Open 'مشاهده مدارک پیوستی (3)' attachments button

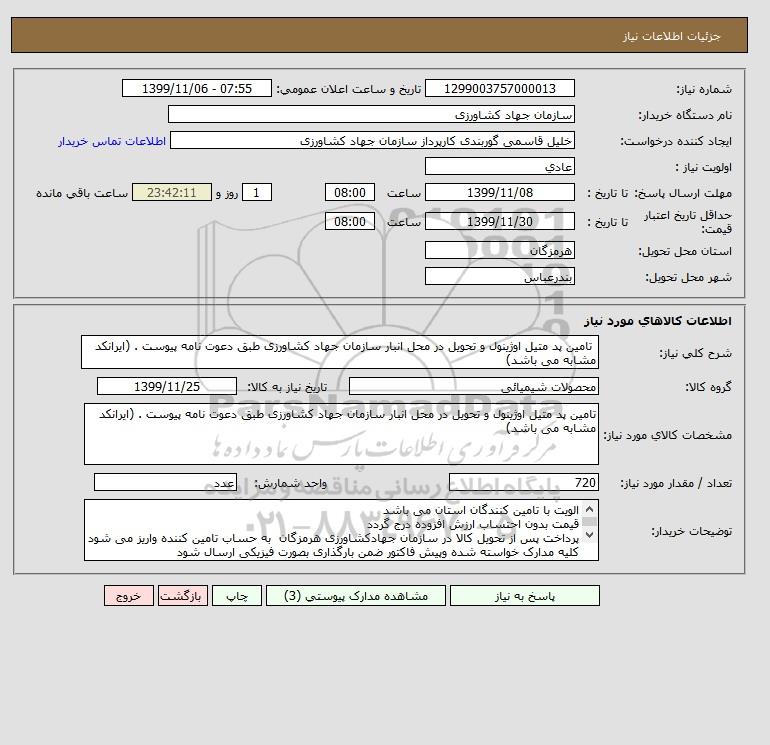[x=356, y=596]
